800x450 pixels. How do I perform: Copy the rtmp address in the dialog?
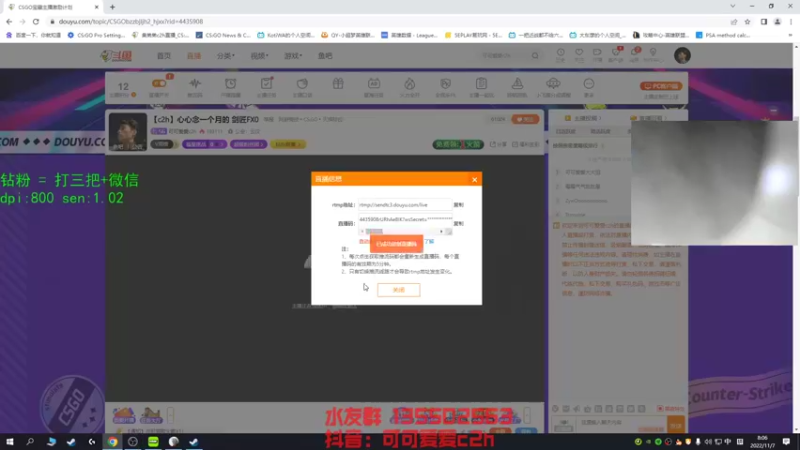[x=459, y=205]
